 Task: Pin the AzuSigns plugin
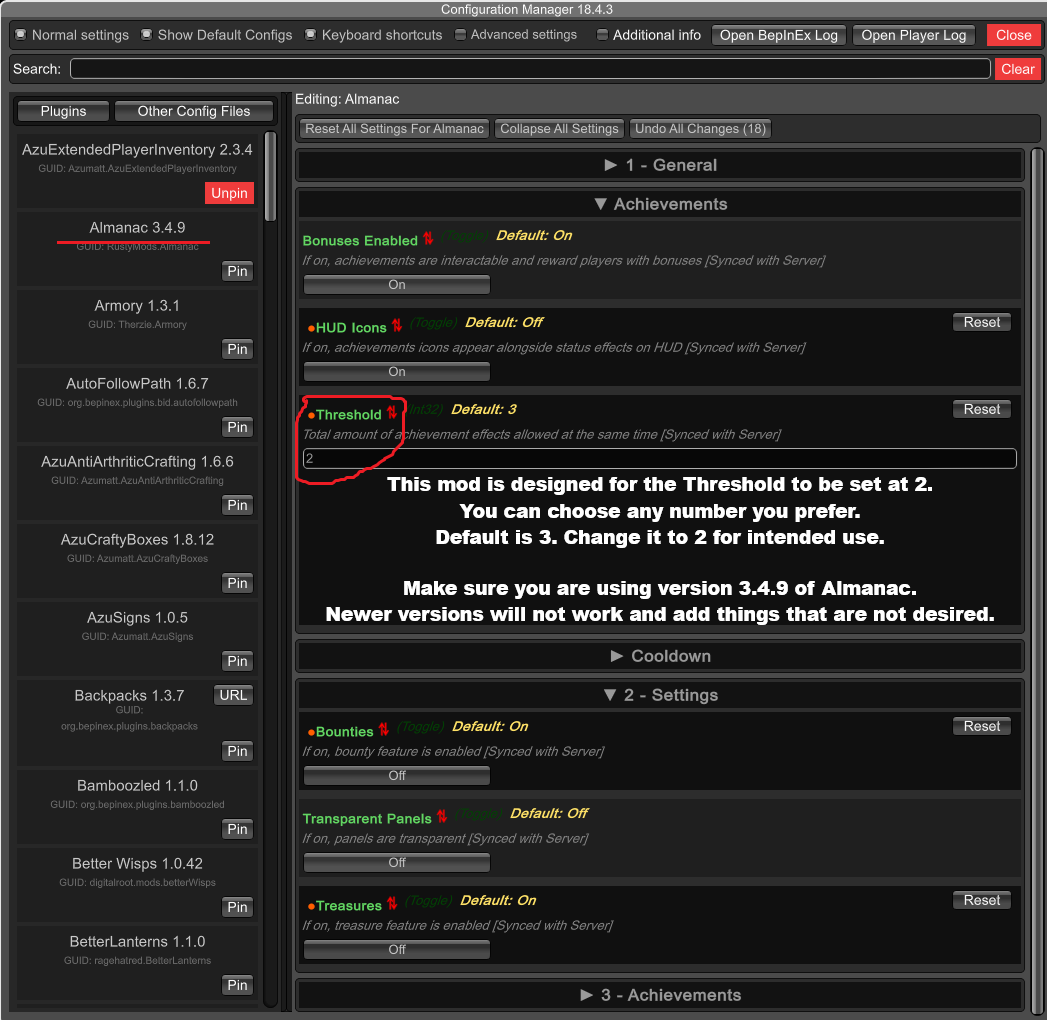237,662
